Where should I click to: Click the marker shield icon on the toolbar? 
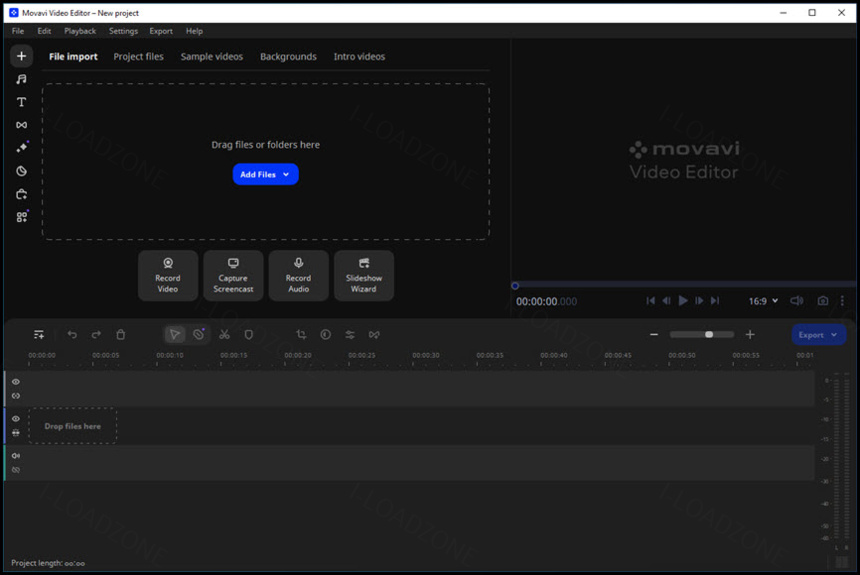tap(248, 334)
